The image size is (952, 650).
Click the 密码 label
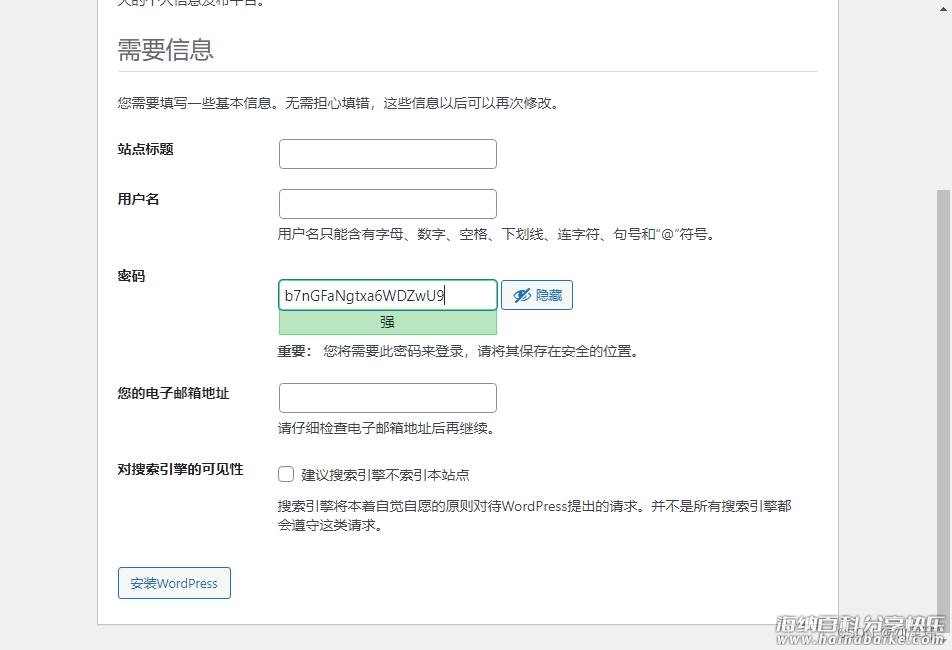pos(132,276)
